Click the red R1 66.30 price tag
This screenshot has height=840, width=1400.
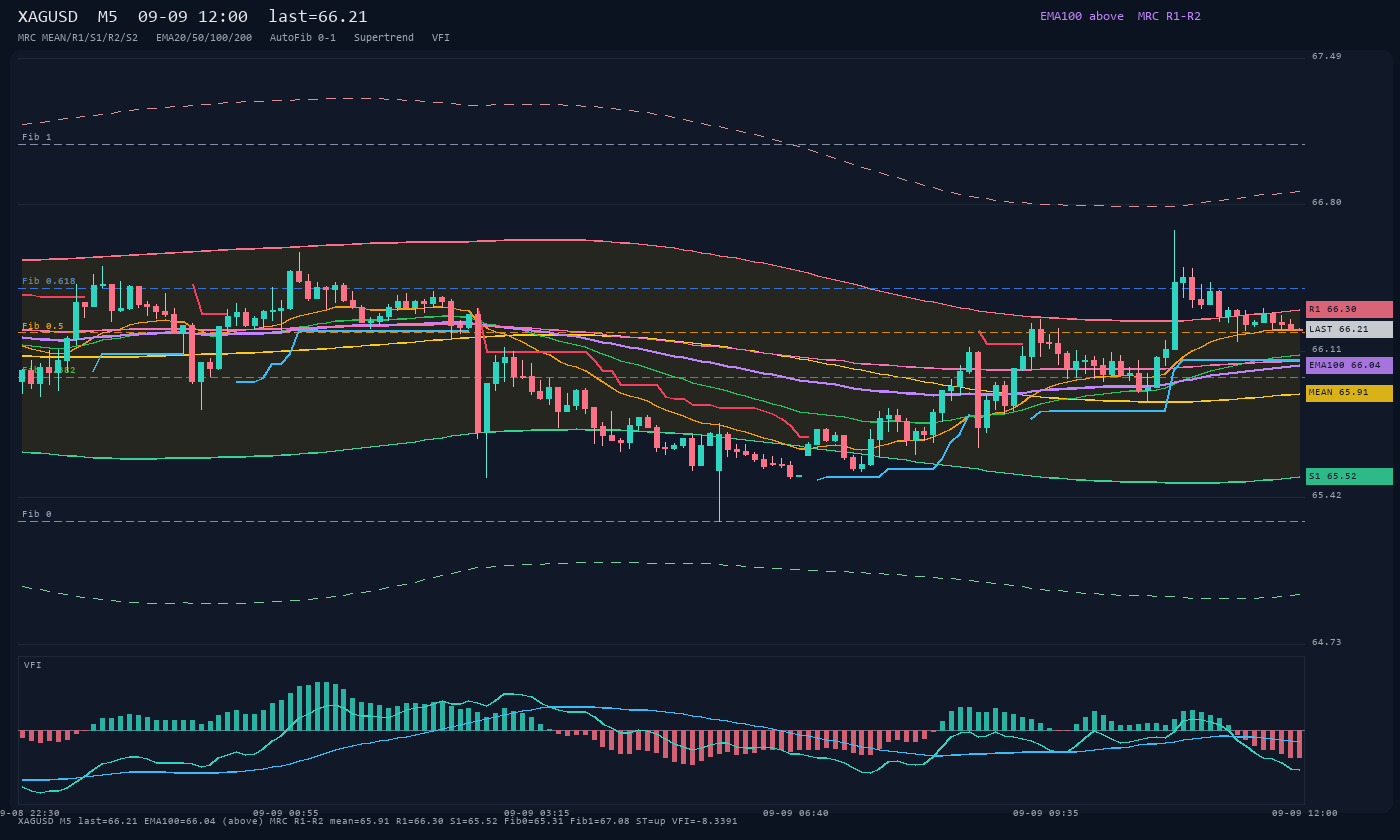1349,309
